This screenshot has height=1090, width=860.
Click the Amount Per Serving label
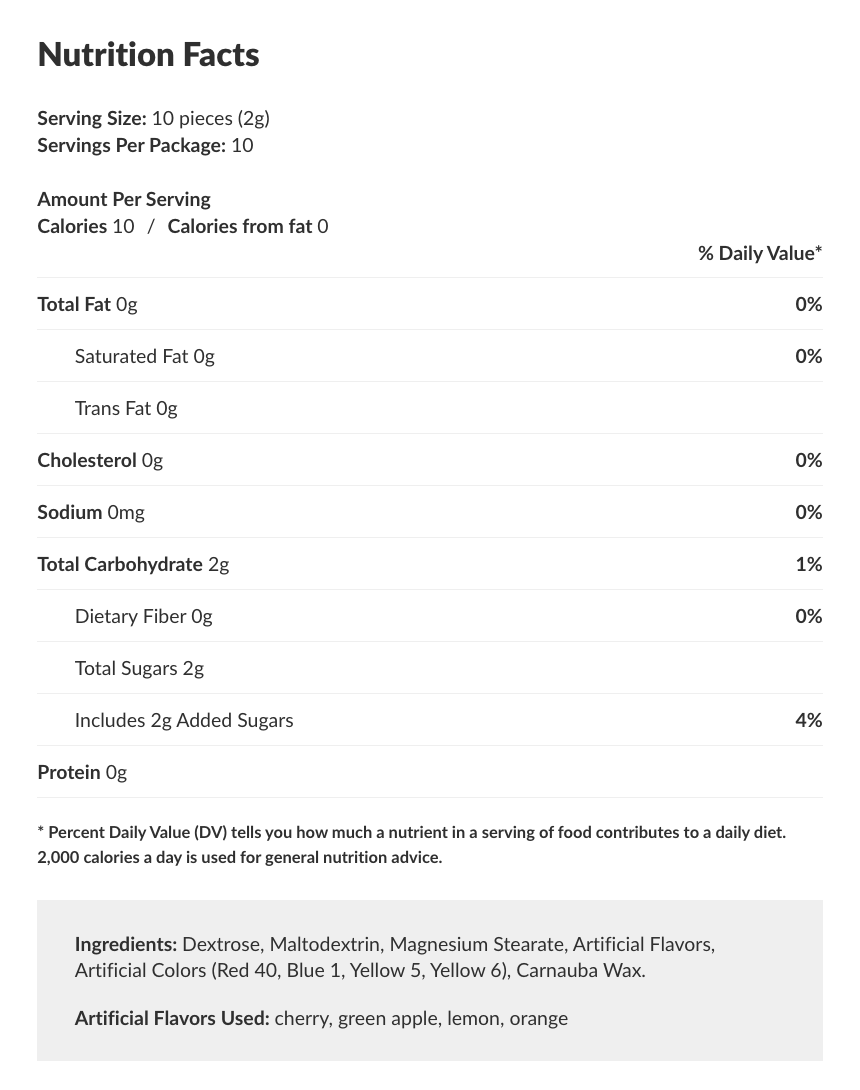(124, 199)
